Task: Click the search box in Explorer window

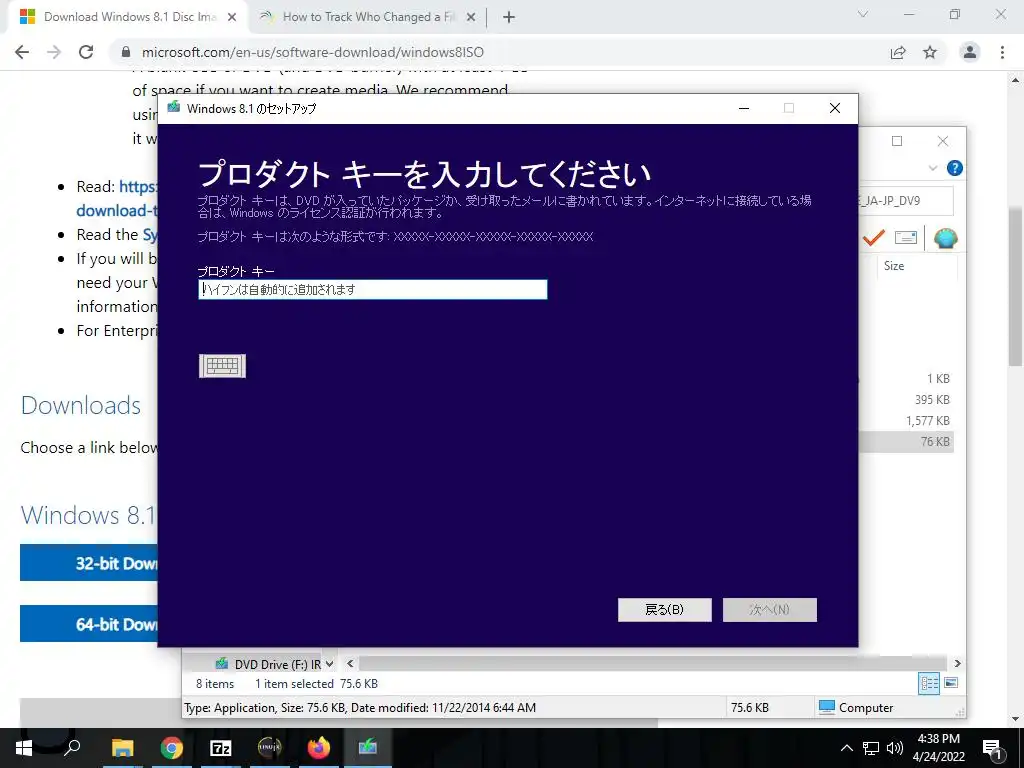Action: pyautogui.click(x=906, y=200)
